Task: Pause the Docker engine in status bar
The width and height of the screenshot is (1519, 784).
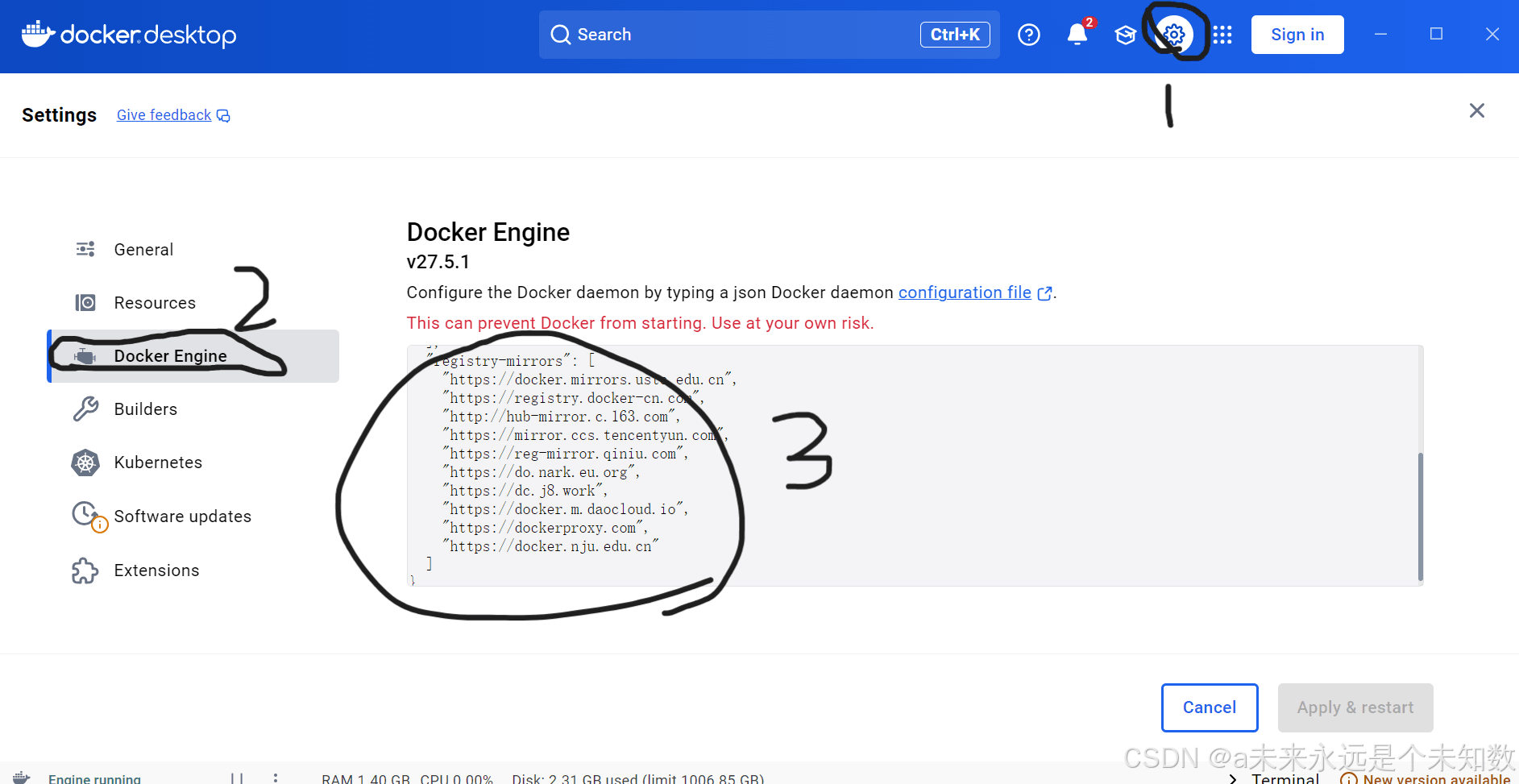Action: [x=236, y=778]
